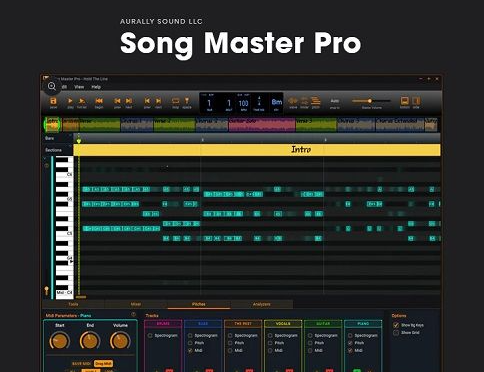The width and height of the screenshot is (484, 372).
Task: Switch to the Mixer tab
Action: (136, 304)
